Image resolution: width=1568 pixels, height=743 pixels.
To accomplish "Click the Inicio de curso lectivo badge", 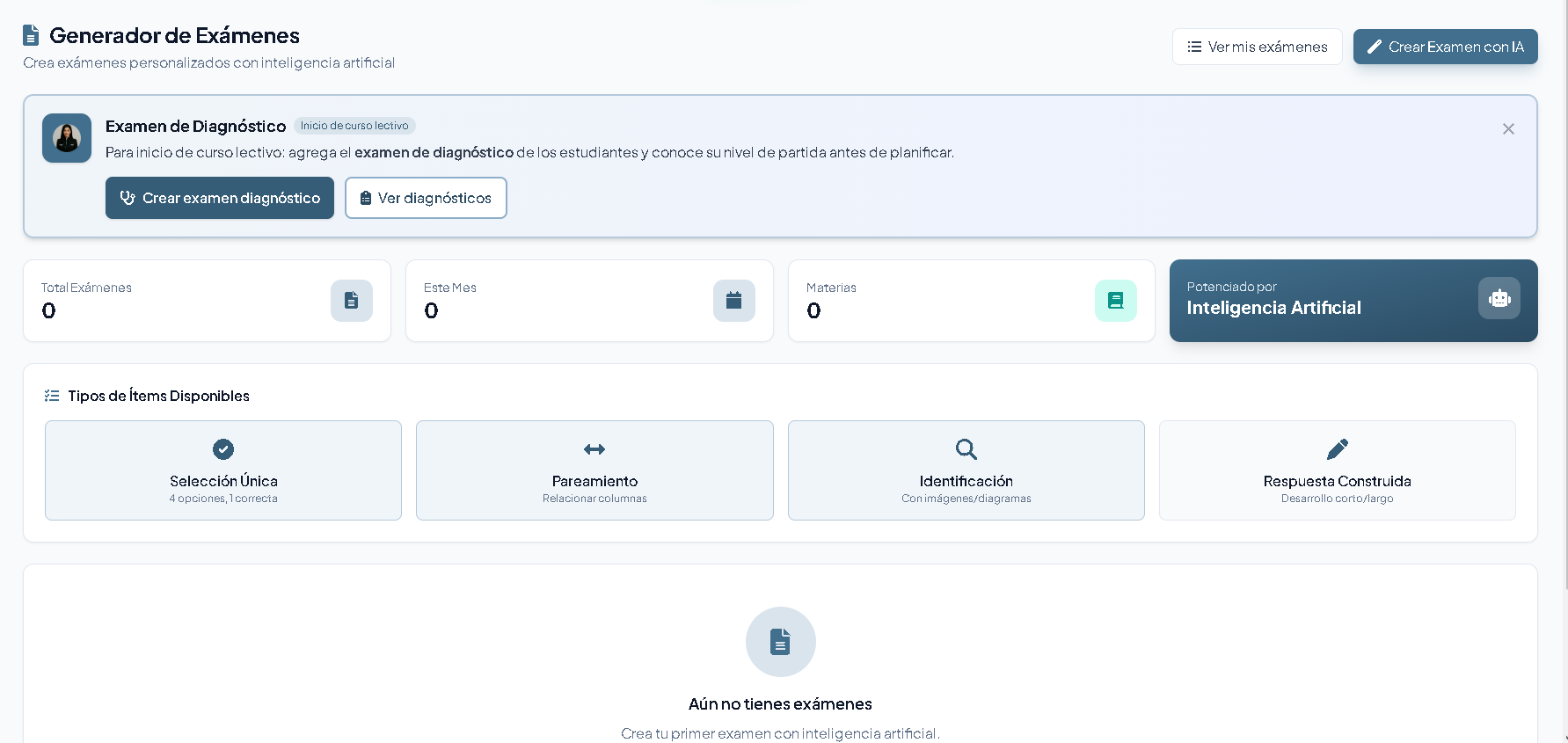I will point(354,126).
